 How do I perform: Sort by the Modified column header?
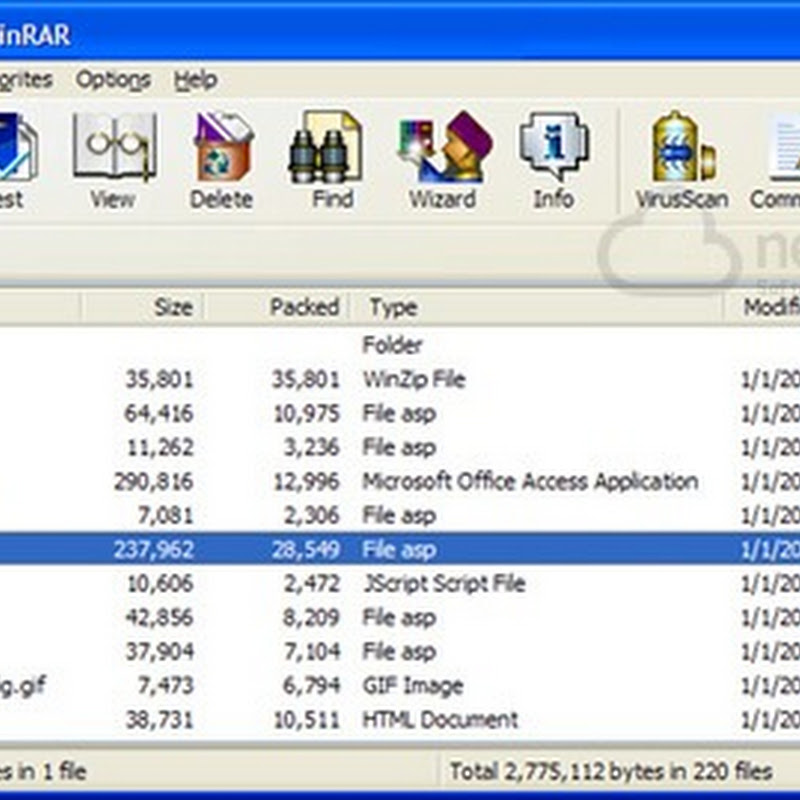[771, 307]
